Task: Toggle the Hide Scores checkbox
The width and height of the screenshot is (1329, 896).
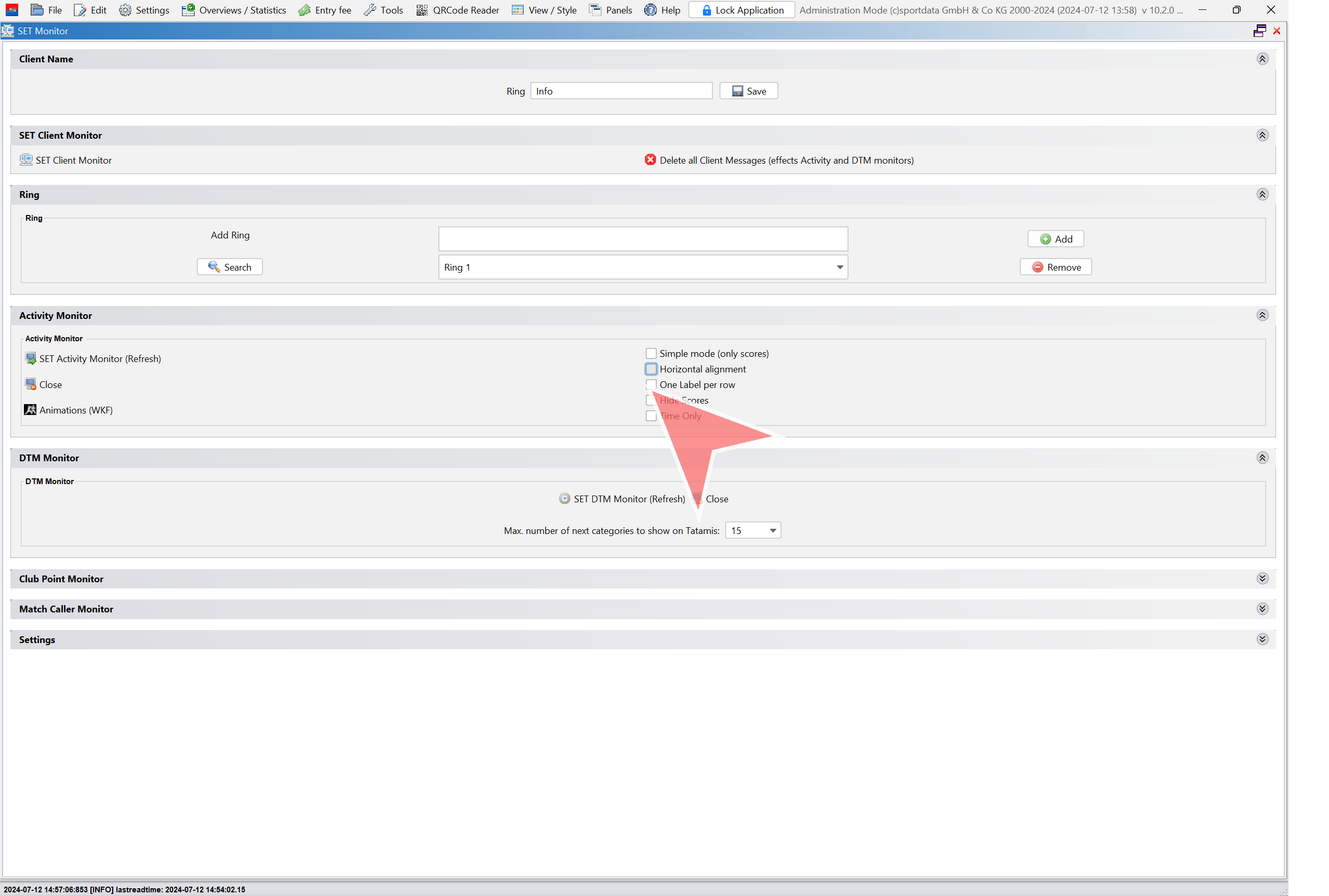Action: pos(650,400)
